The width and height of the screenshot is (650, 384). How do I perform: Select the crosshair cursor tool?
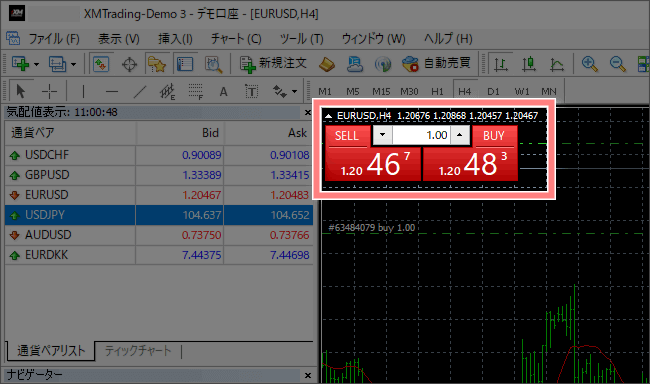click(49, 91)
